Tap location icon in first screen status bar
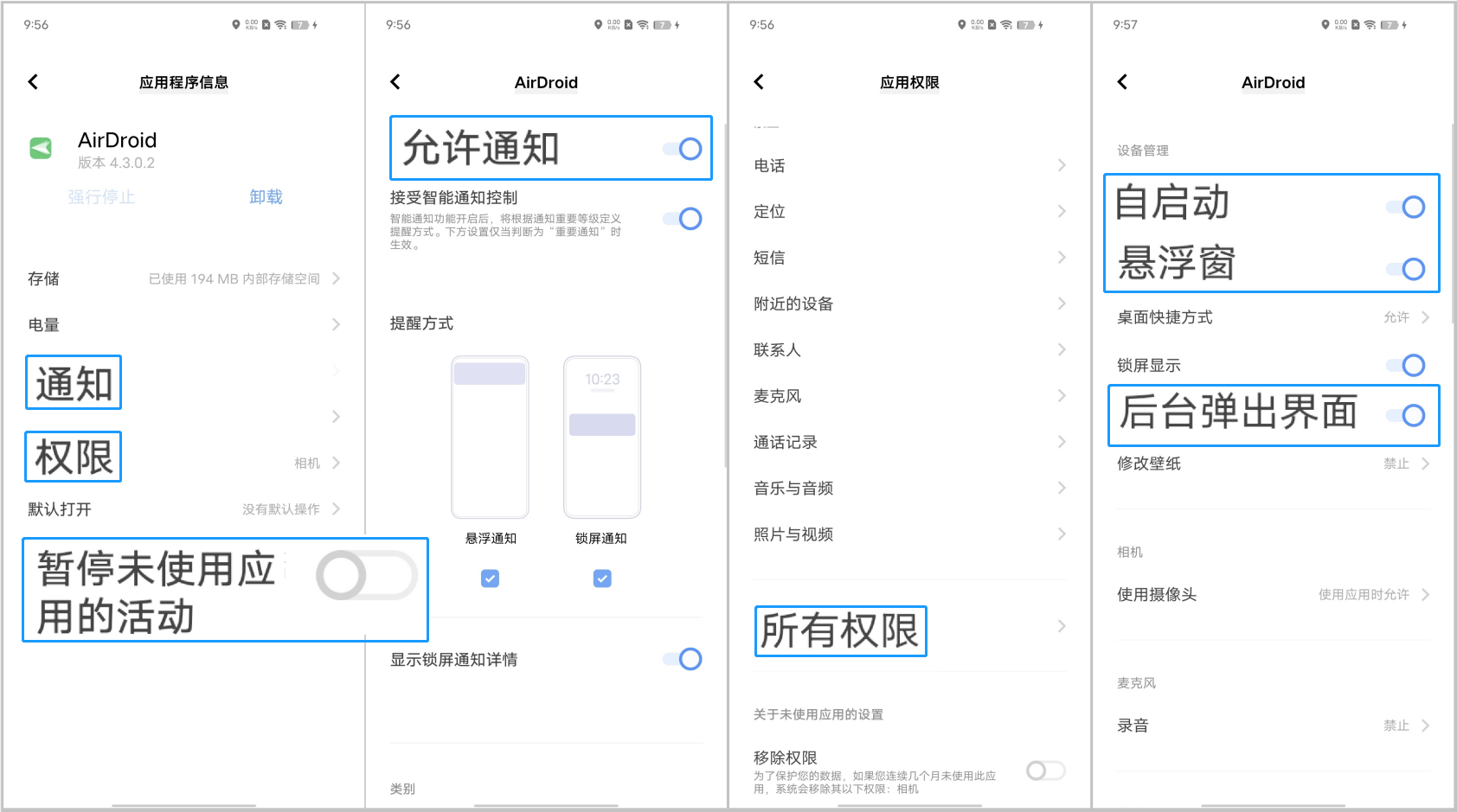 tap(235, 25)
